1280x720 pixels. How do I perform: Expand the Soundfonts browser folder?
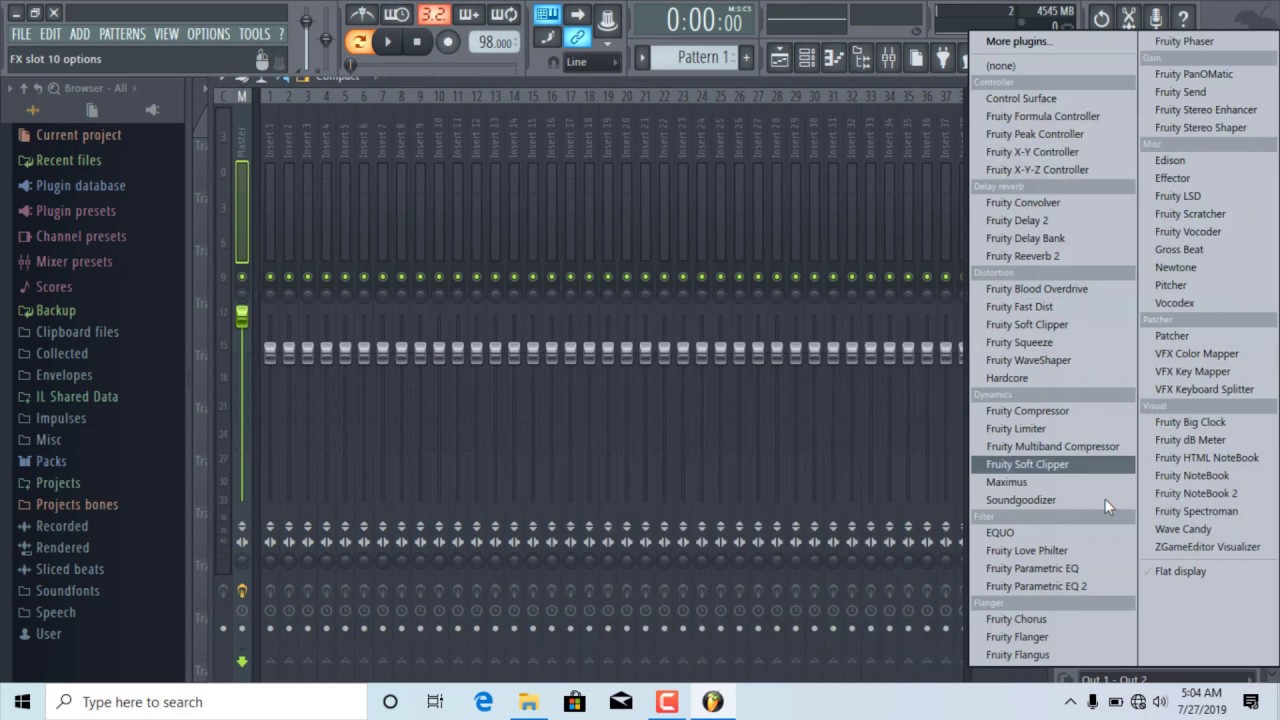tap(68, 591)
